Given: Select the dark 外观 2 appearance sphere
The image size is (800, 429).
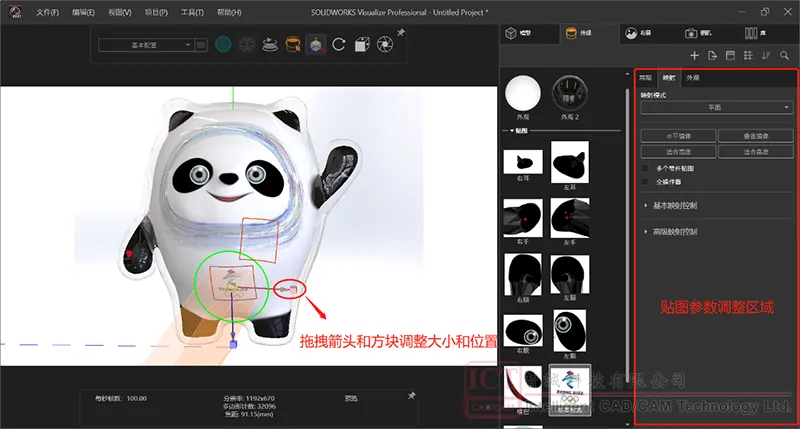Looking at the screenshot, I should tap(570, 93).
